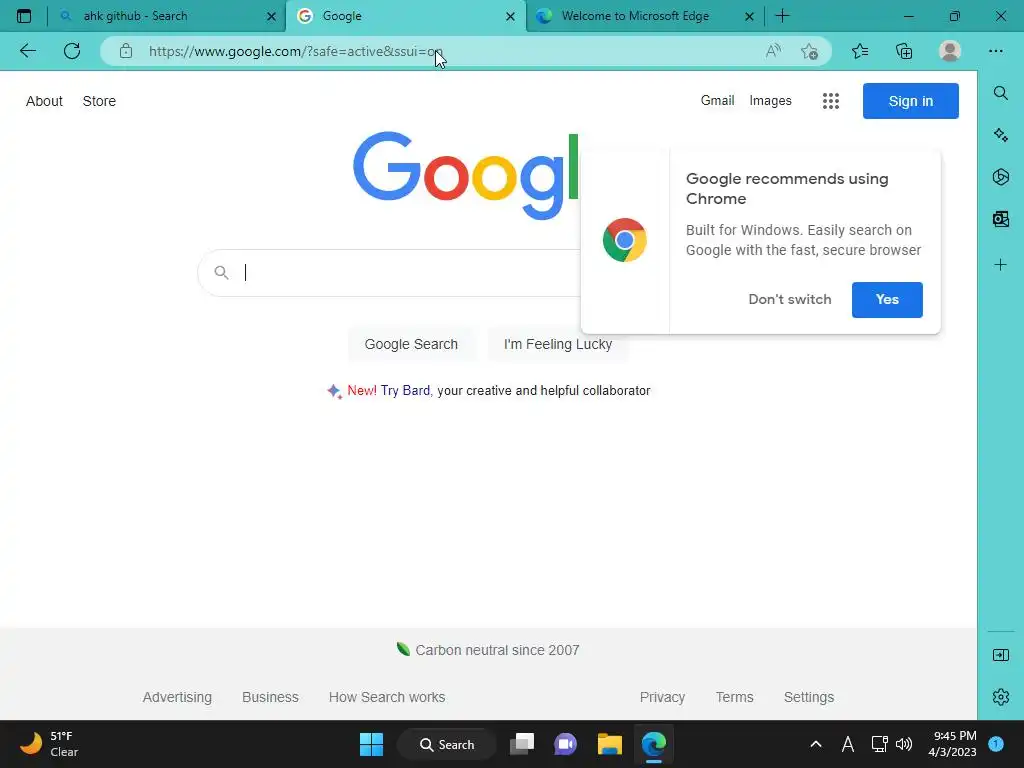Reload the page with refresh icon
1024x768 pixels.
(72, 51)
